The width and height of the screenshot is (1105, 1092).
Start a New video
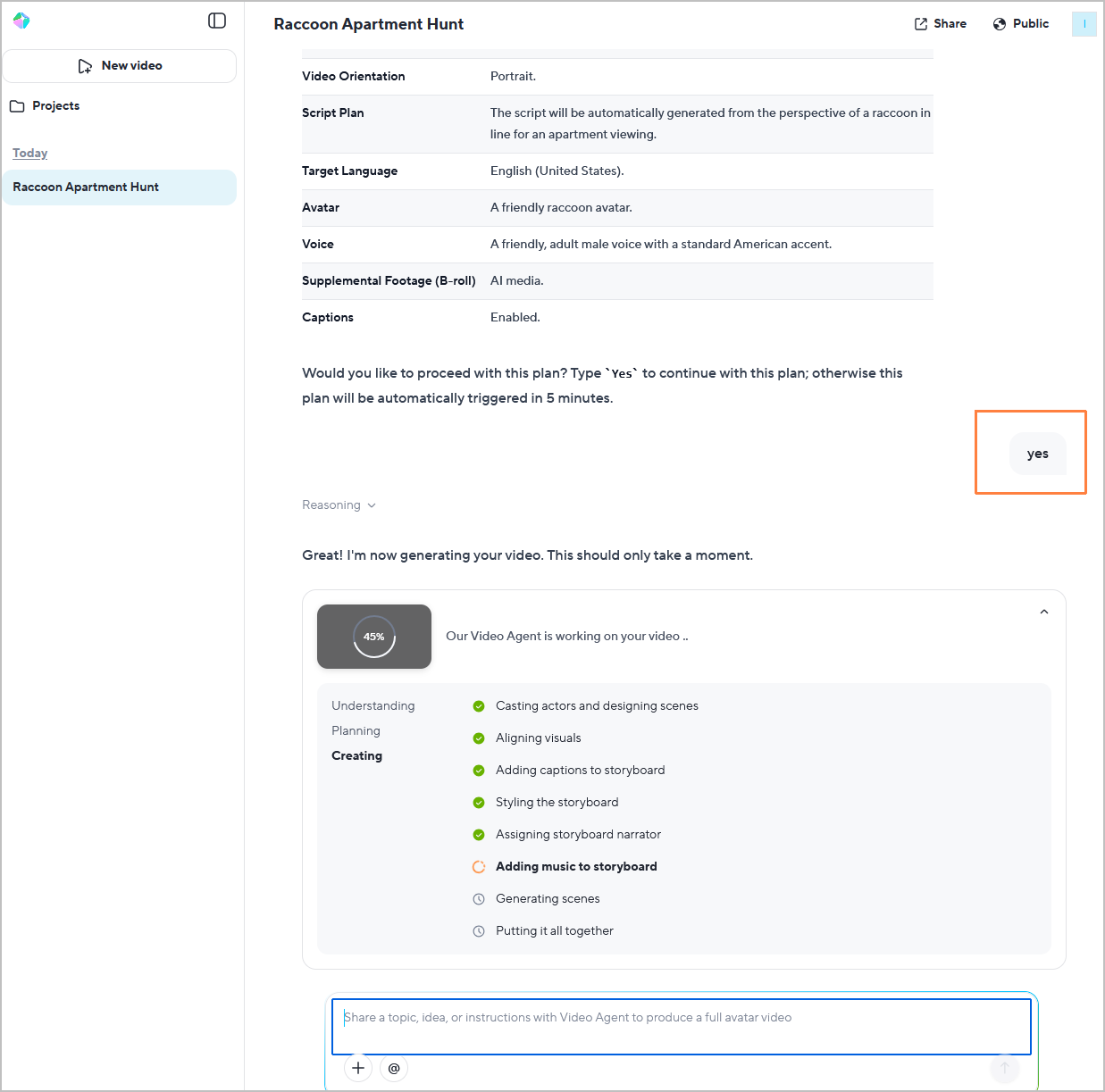120,66
